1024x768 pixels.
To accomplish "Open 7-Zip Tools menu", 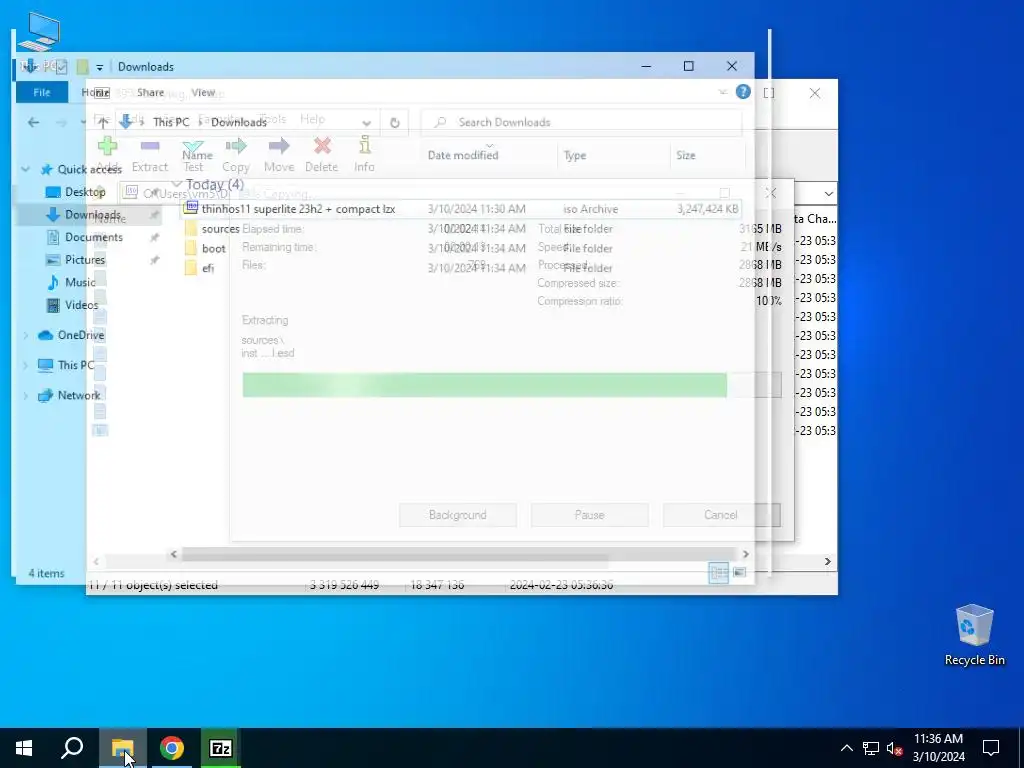I will point(272,119).
